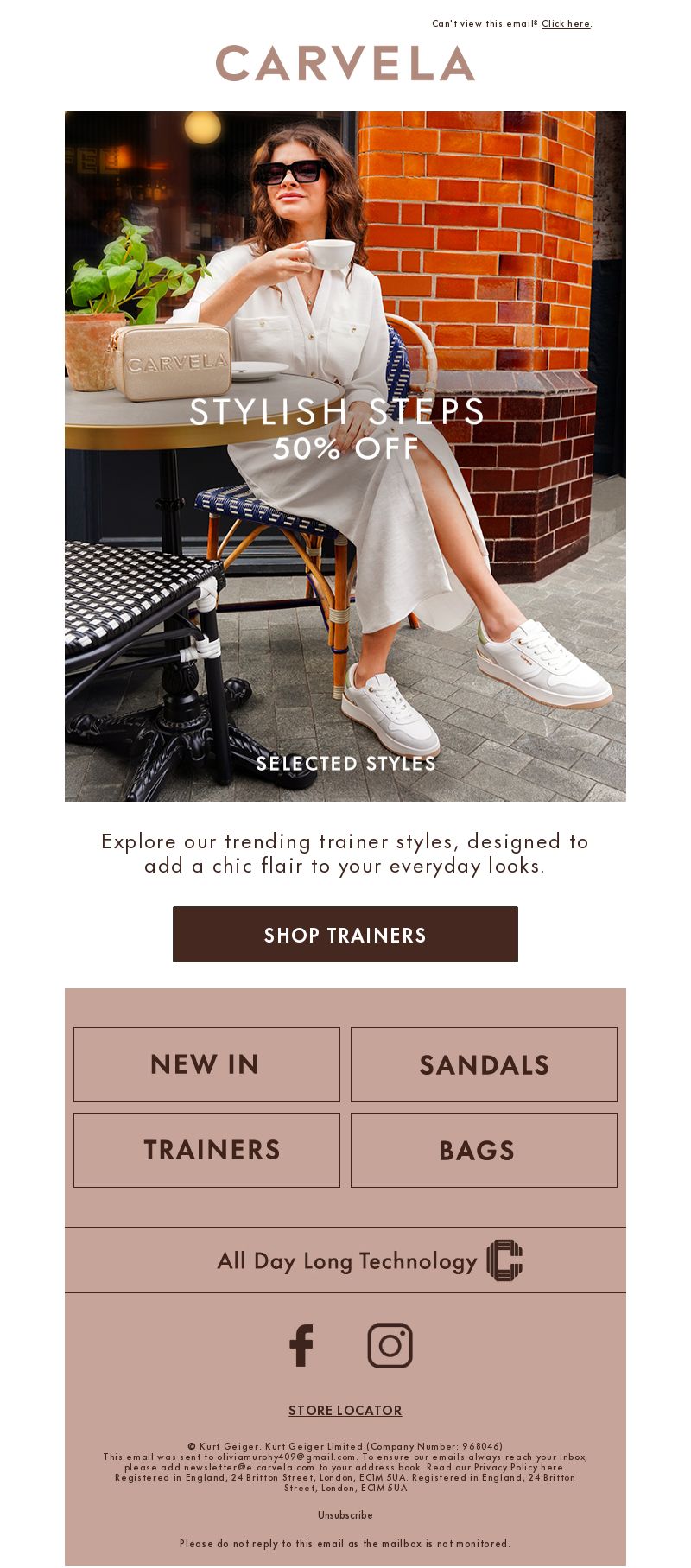Open the NEW IN category

[x=206, y=1064]
